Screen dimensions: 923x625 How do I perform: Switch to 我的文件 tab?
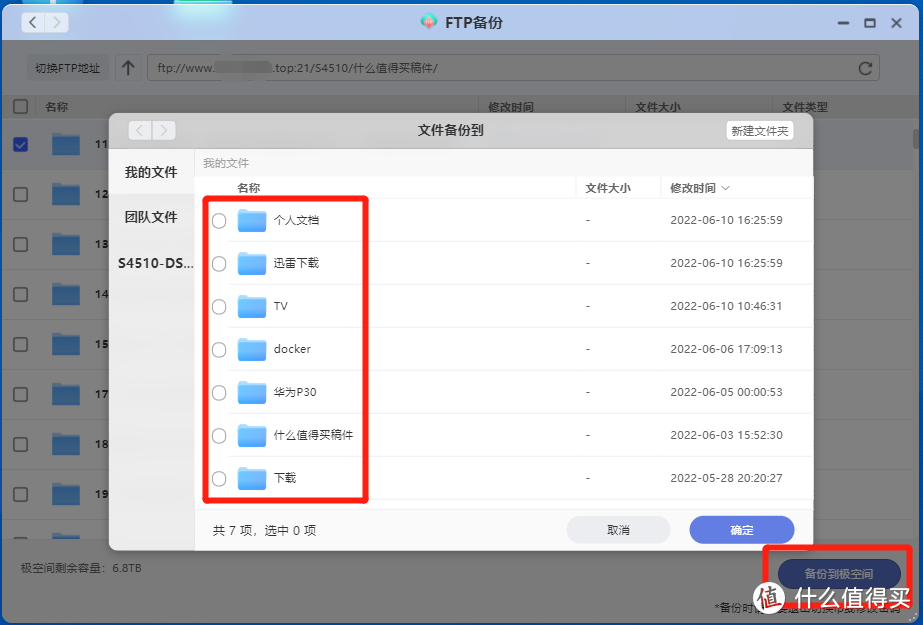pyautogui.click(x=151, y=172)
